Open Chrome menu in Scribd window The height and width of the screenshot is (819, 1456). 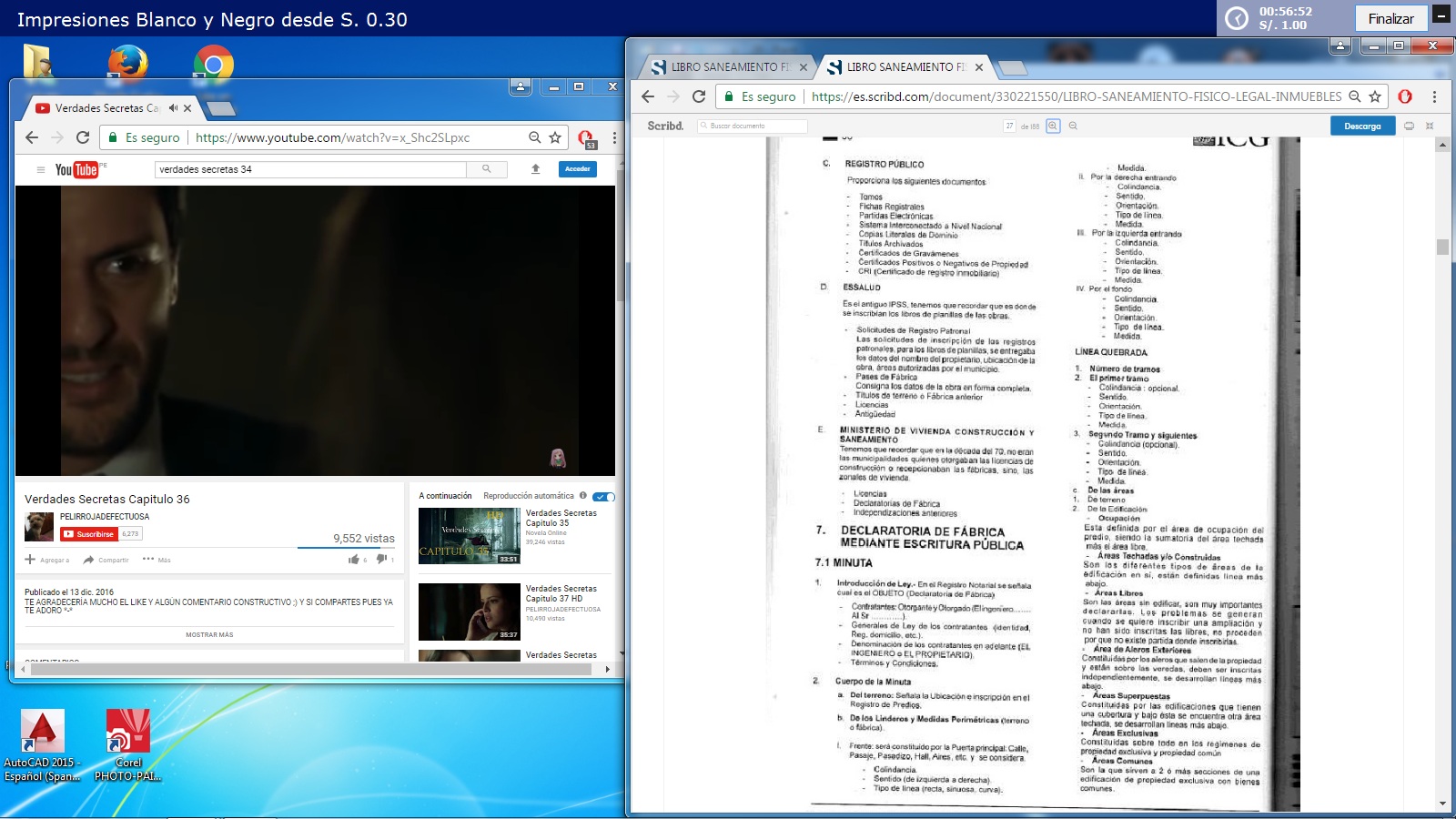(1434, 96)
